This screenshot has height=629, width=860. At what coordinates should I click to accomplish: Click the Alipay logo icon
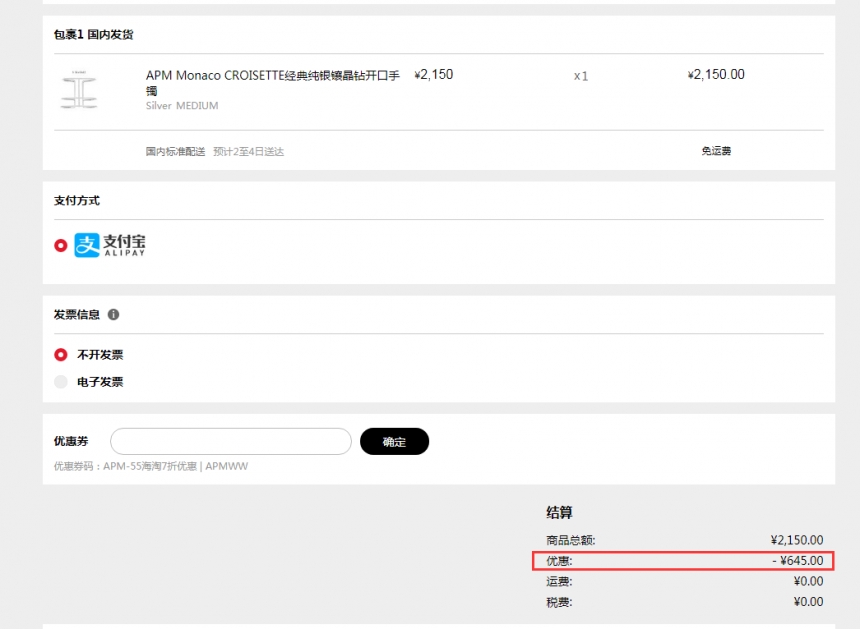110,245
